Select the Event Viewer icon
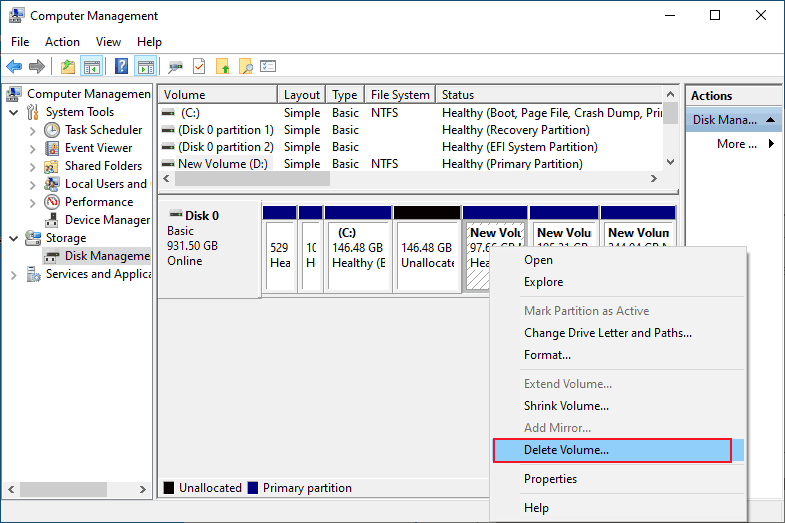Image resolution: width=785 pixels, height=523 pixels. coord(52,148)
